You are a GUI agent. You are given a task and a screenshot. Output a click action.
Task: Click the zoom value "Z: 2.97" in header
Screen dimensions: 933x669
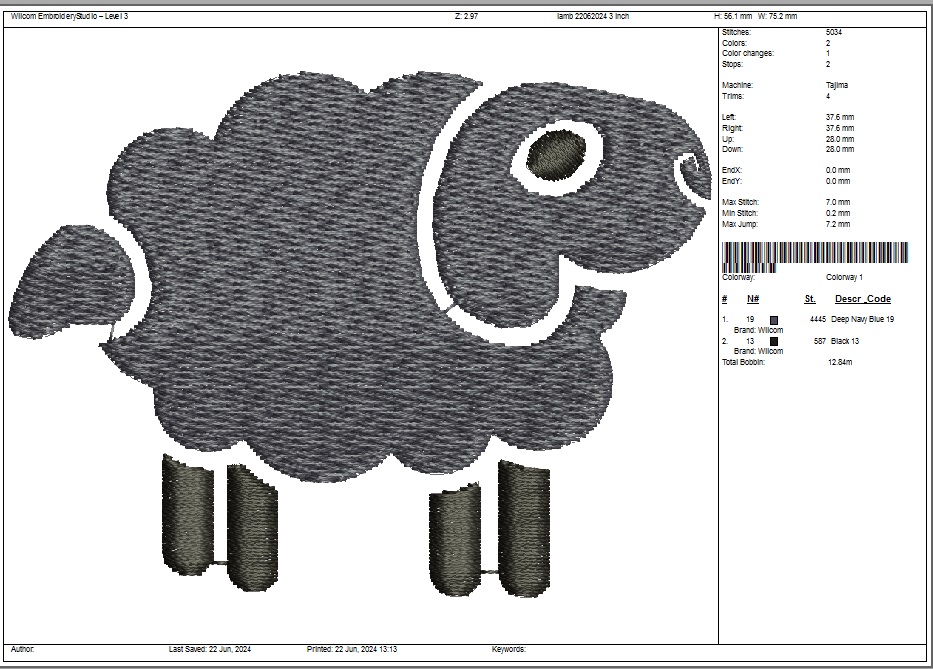[466, 16]
